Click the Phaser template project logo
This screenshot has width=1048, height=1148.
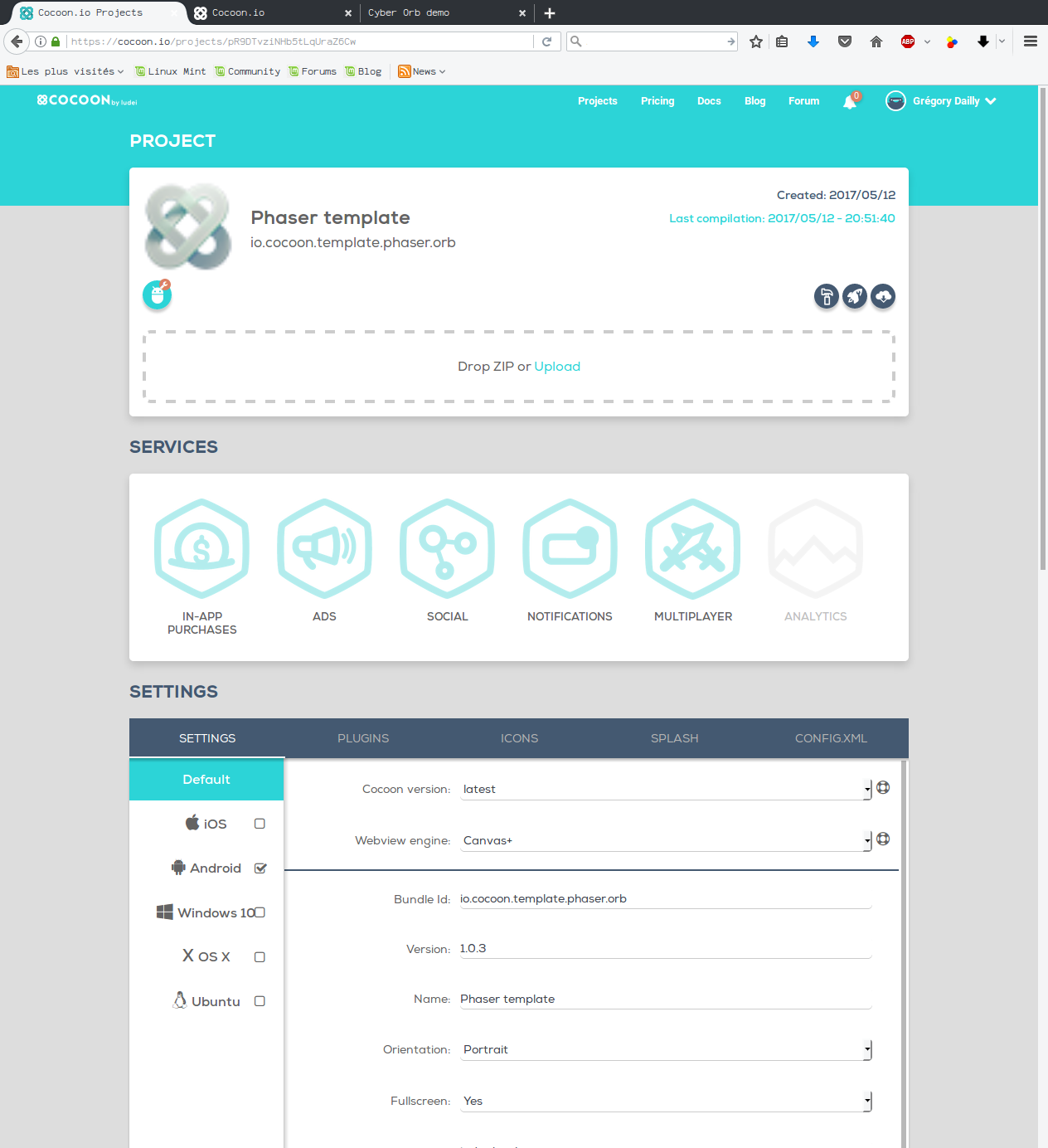tap(188, 226)
